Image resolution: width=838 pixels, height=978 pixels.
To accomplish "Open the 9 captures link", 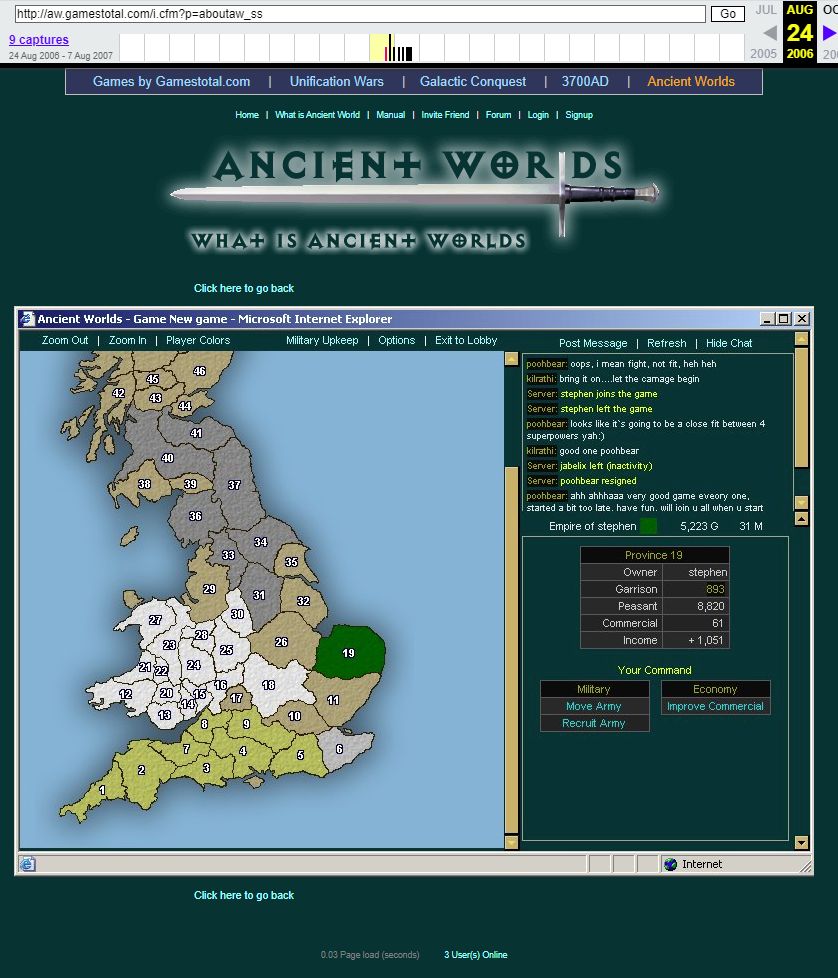I will click(39, 40).
